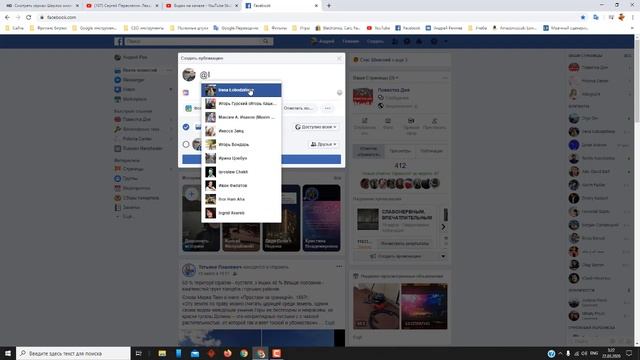Select Iaroslaw Chaldi from mention list
This screenshot has height=360, width=640.
(241, 172)
